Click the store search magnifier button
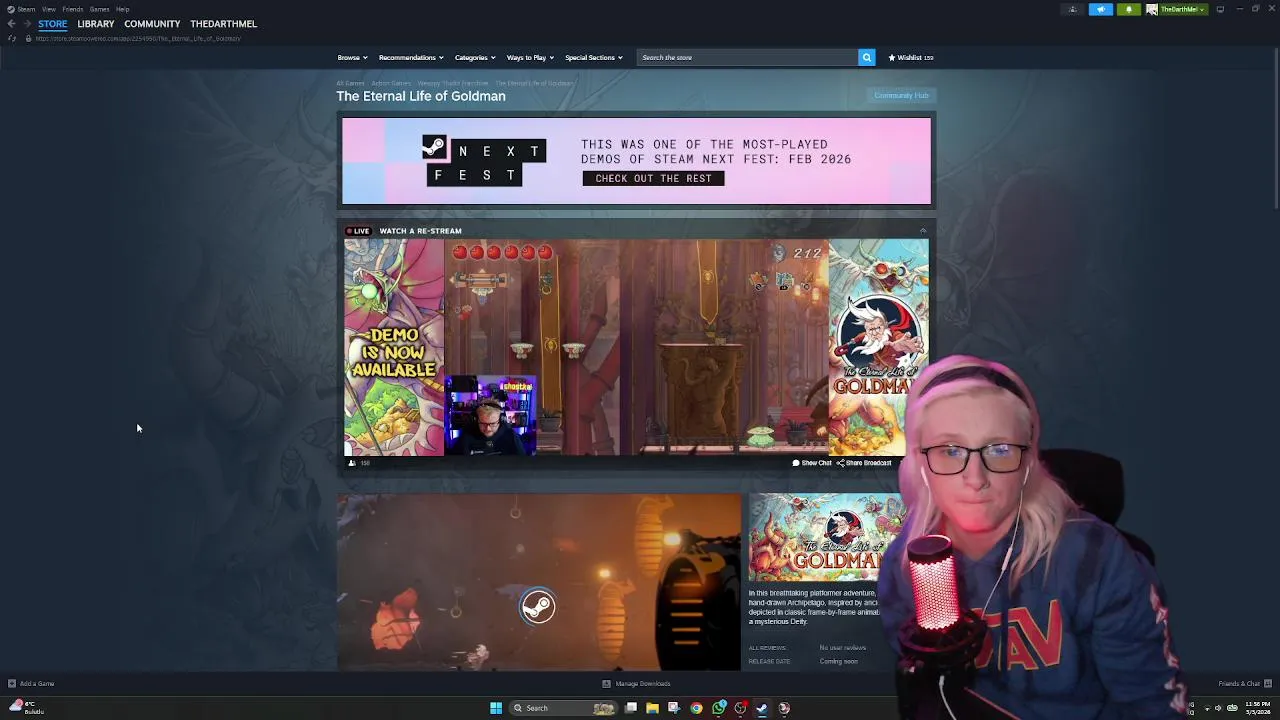 [x=866, y=57]
